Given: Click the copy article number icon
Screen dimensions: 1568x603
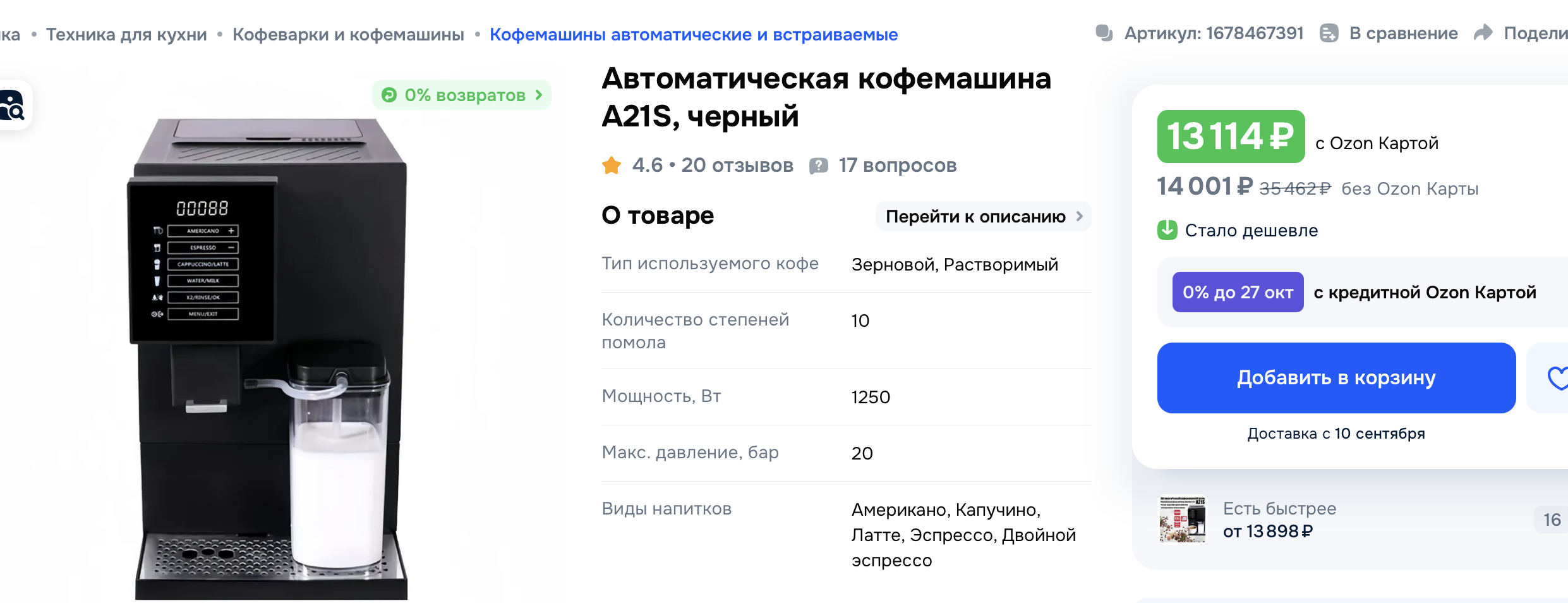Looking at the screenshot, I should point(1104,33).
